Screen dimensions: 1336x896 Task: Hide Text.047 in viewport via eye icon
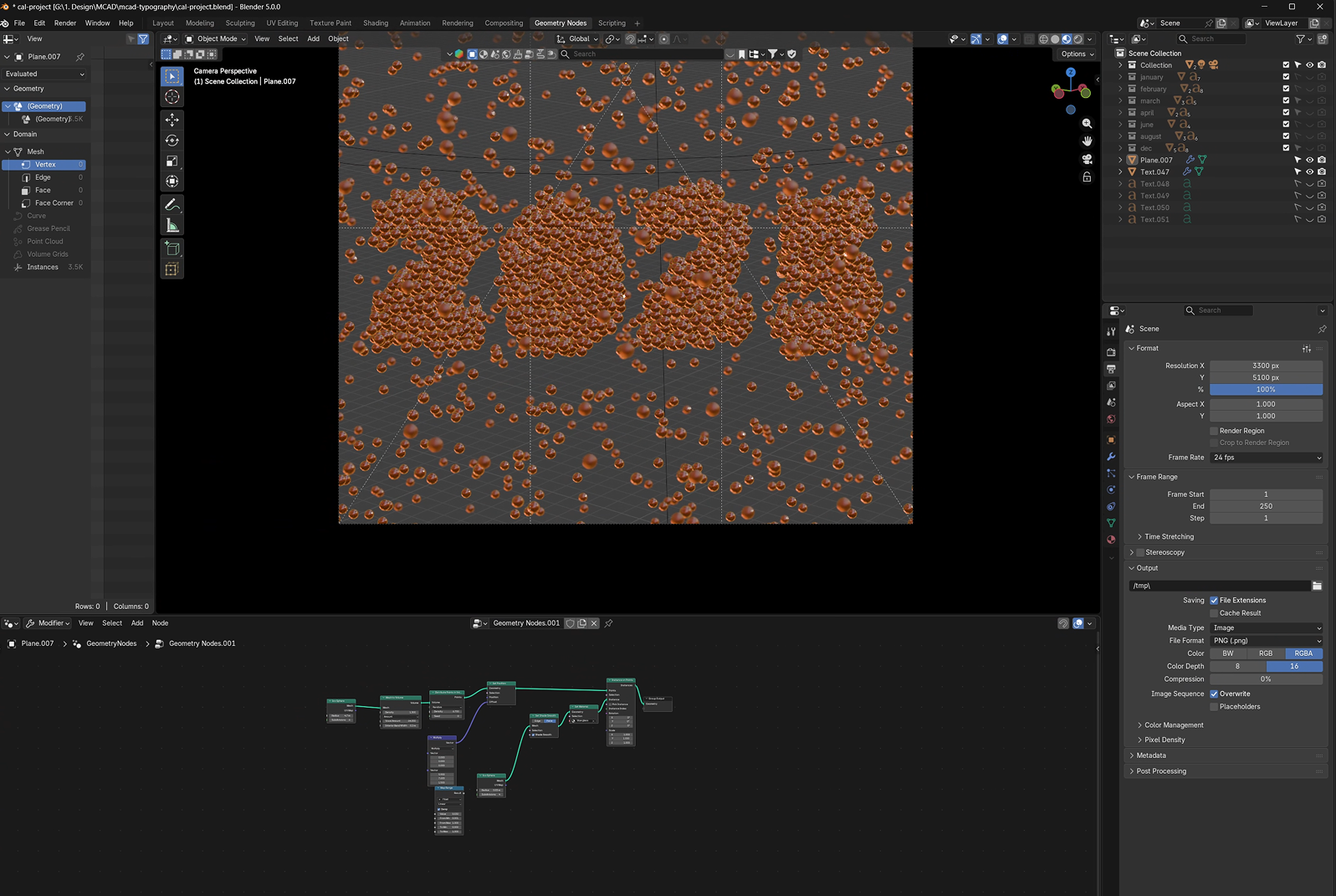click(1310, 172)
